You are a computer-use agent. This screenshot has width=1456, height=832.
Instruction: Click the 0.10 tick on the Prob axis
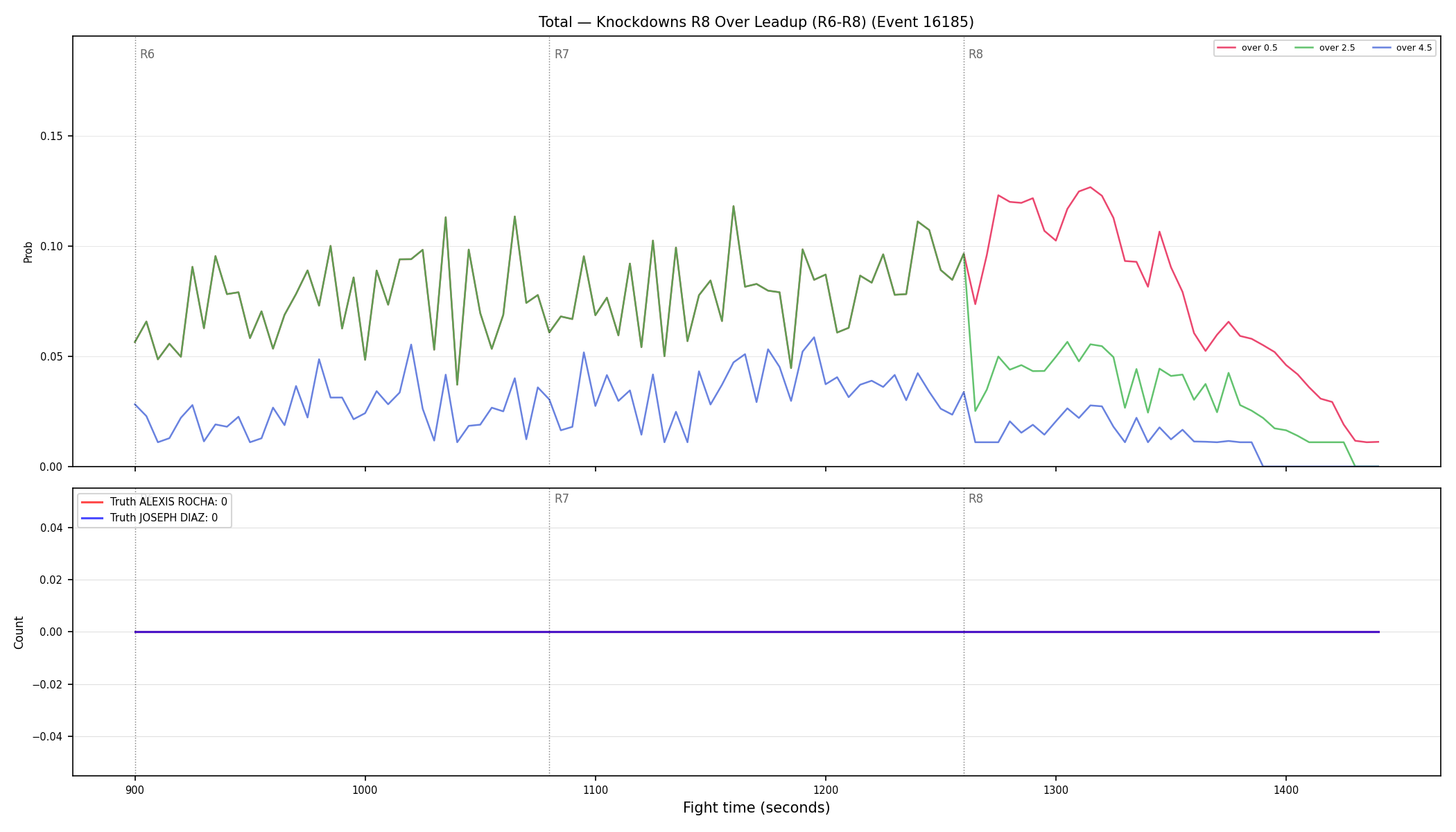(51, 247)
